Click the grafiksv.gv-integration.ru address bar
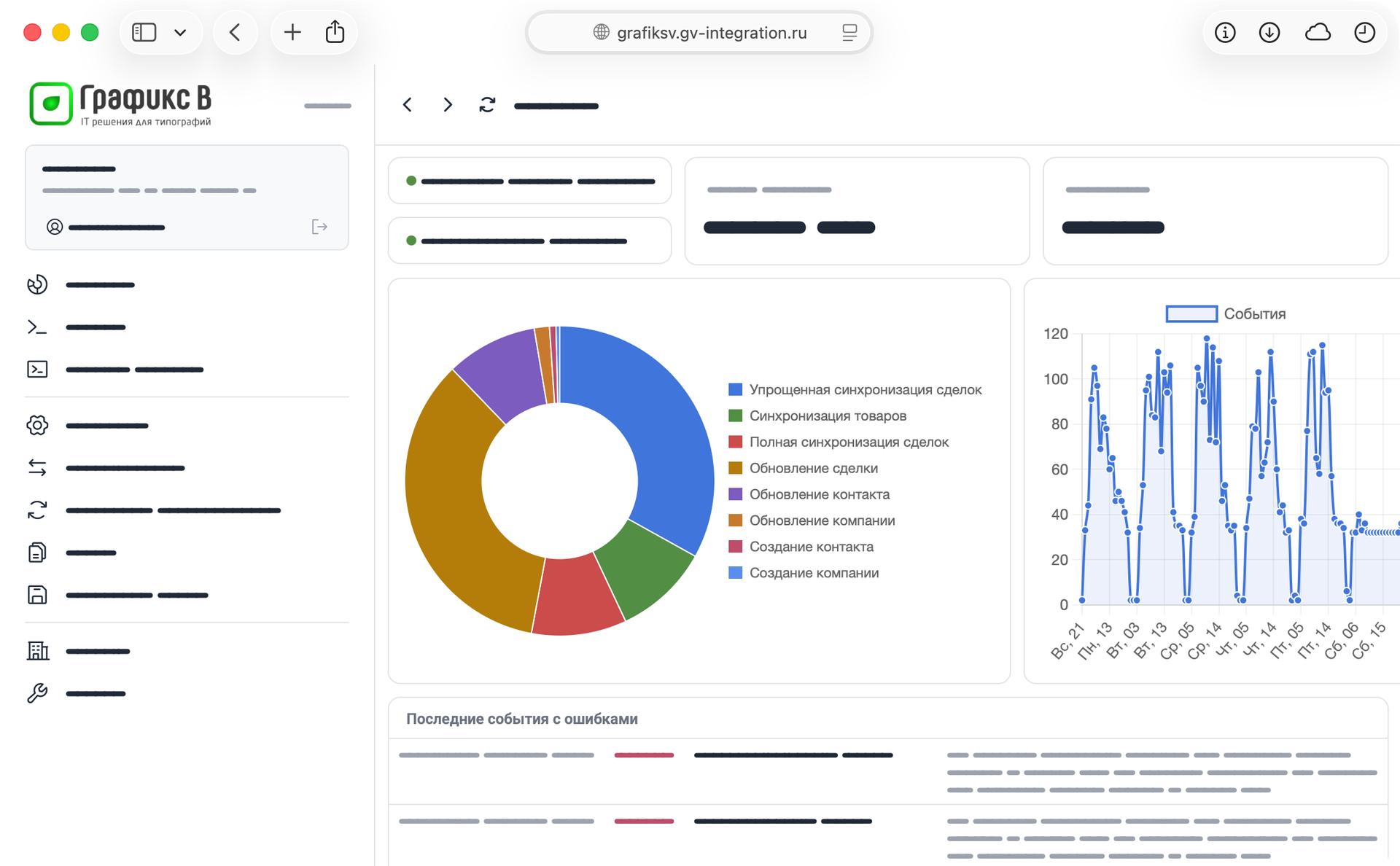This screenshot has width=1400, height=866. click(699, 32)
